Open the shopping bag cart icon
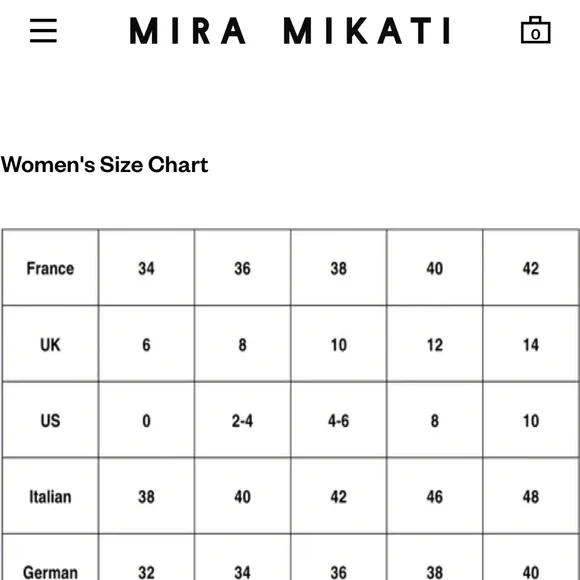This screenshot has height=580, width=580. coord(535,30)
